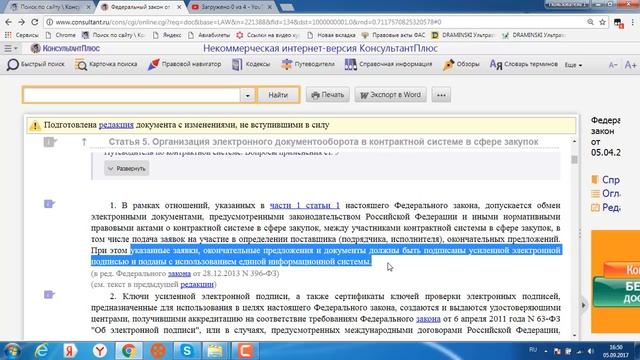Open link части 1 статьи 1
640x360 pixels.
point(304,205)
